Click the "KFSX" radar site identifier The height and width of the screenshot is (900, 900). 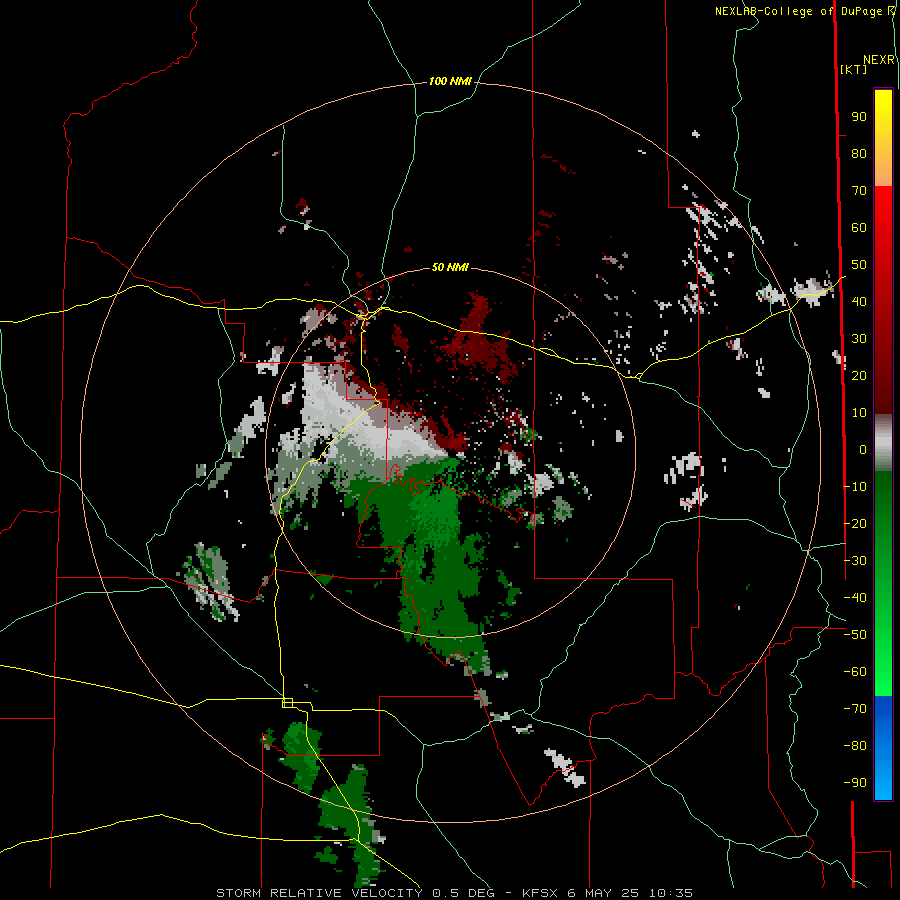pyautogui.click(x=541, y=893)
